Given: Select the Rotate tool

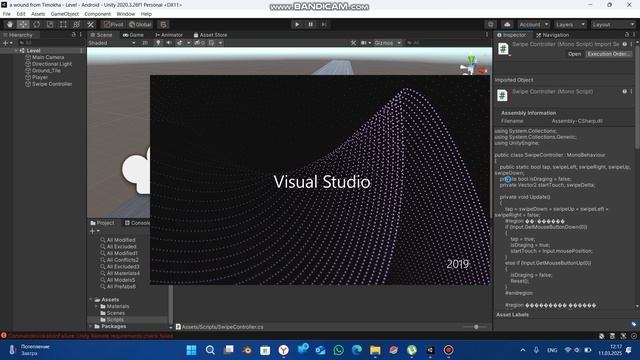Looking at the screenshot, I should [x=36, y=24].
